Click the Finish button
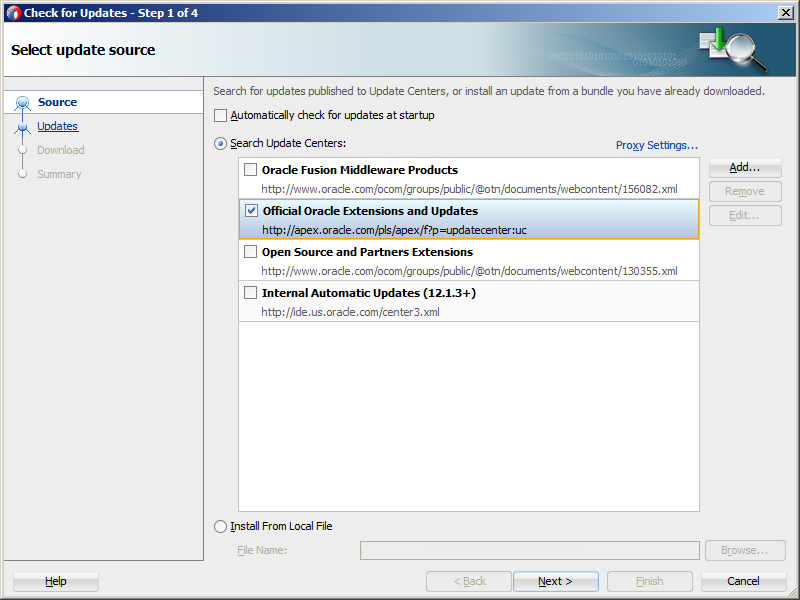The height and width of the screenshot is (600, 800). (649, 581)
